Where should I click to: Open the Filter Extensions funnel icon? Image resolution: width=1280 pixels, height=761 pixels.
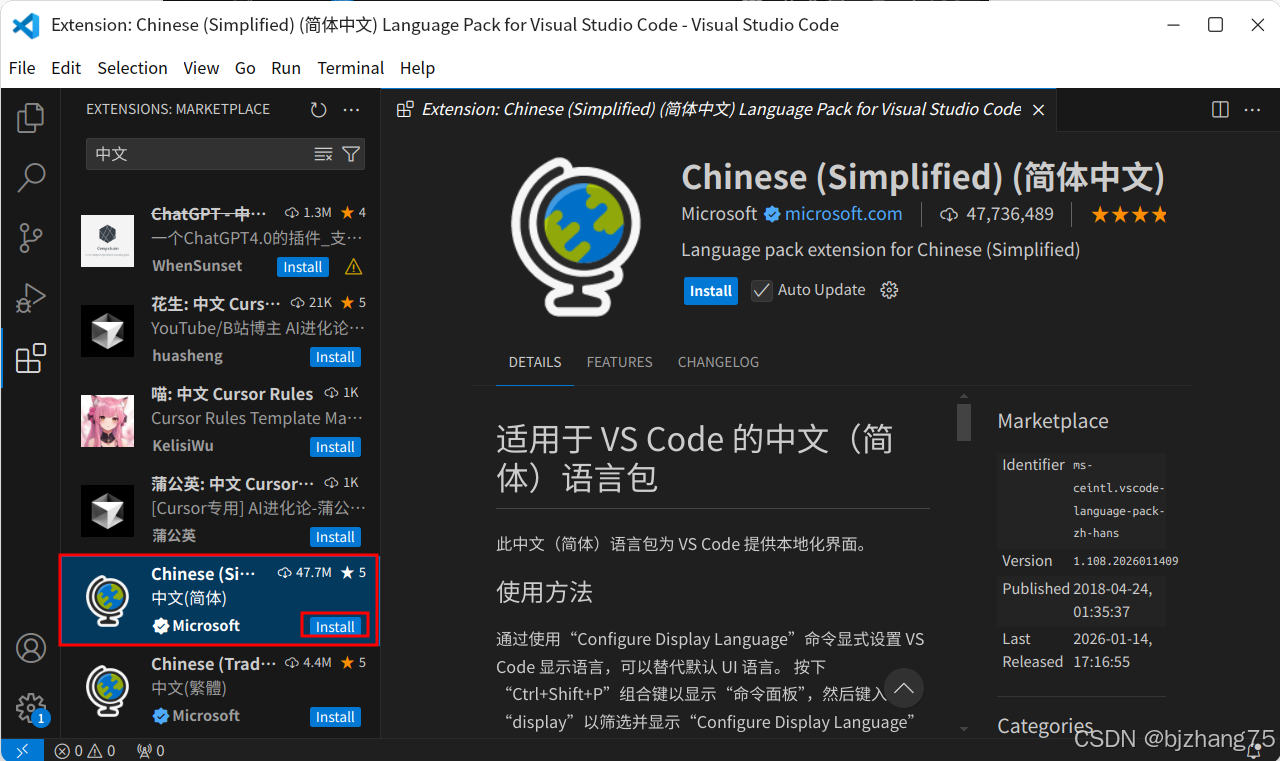click(x=351, y=154)
